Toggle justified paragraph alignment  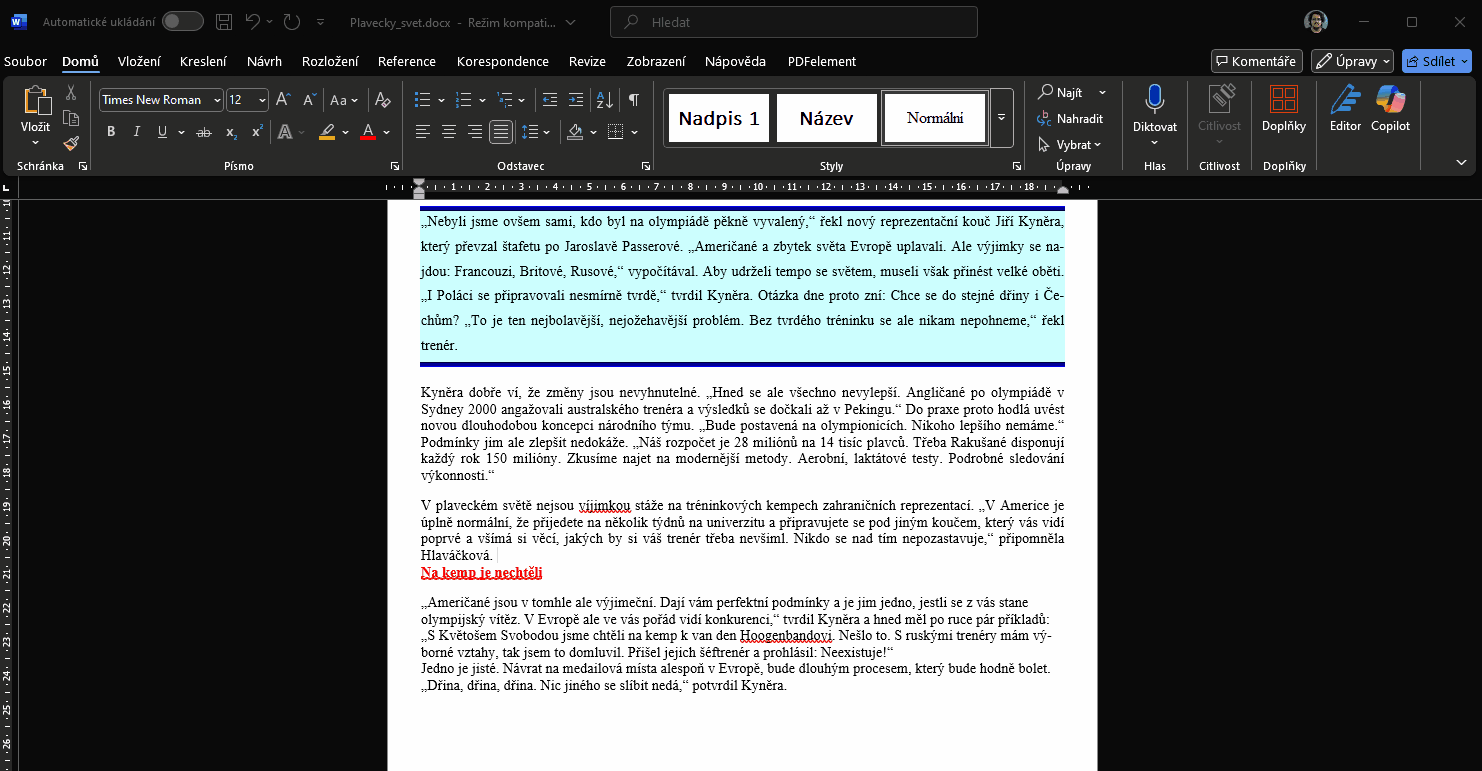coord(501,132)
